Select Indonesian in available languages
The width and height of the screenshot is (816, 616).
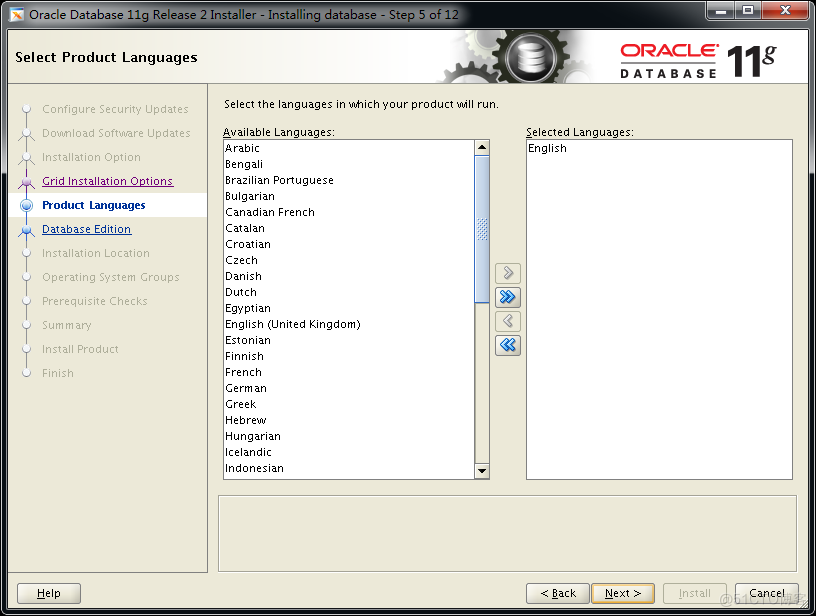pyautogui.click(x=349, y=468)
